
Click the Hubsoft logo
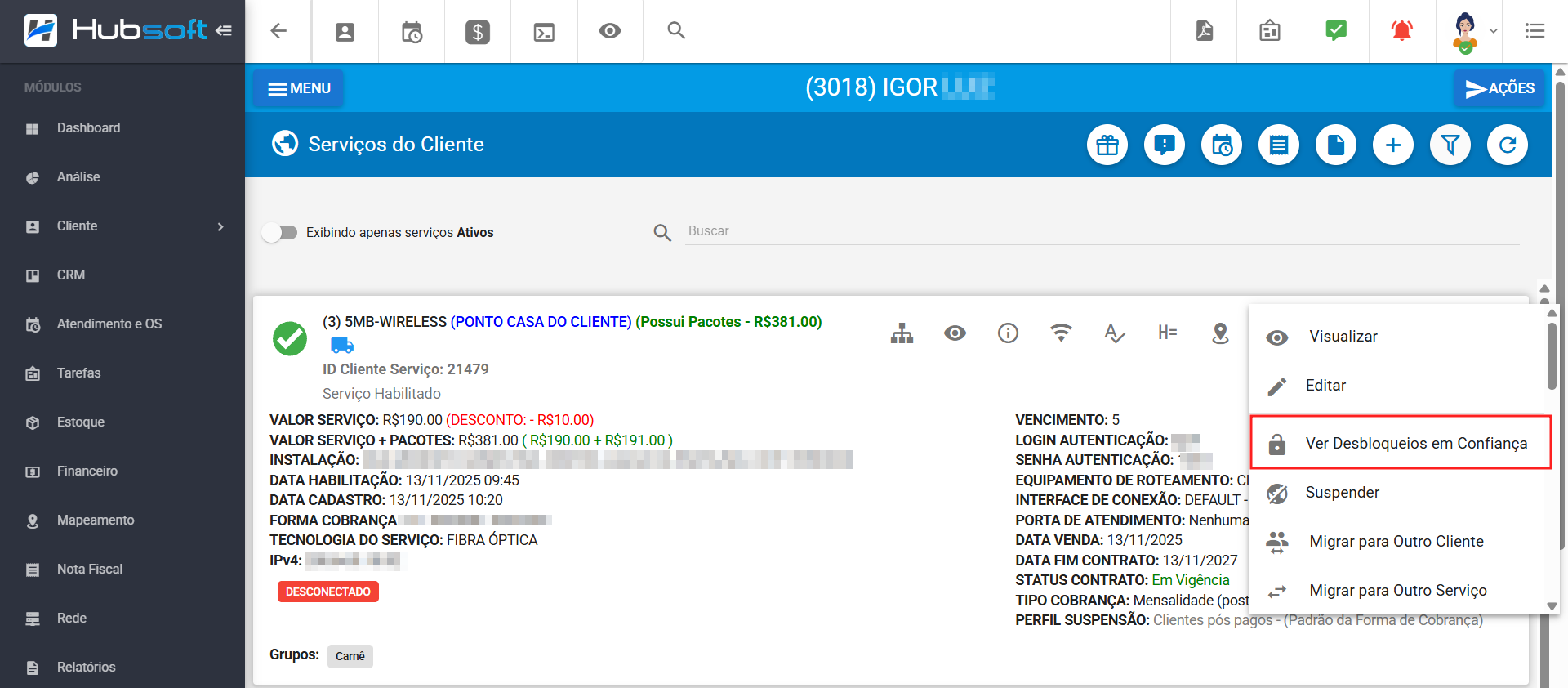pyautogui.click(x=115, y=30)
